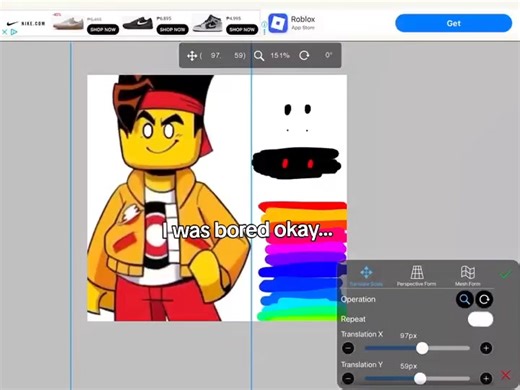Close the Nike ad with the X icon
The width and height of the screenshot is (520, 390).
point(4,32)
